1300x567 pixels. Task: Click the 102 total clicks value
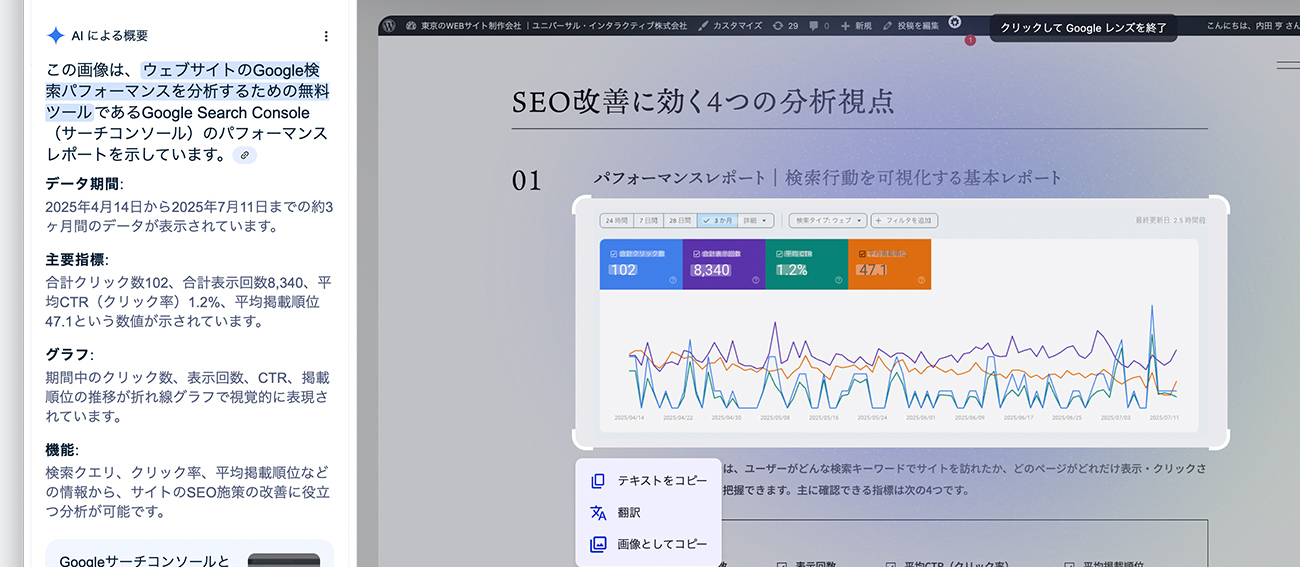click(622, 270)
